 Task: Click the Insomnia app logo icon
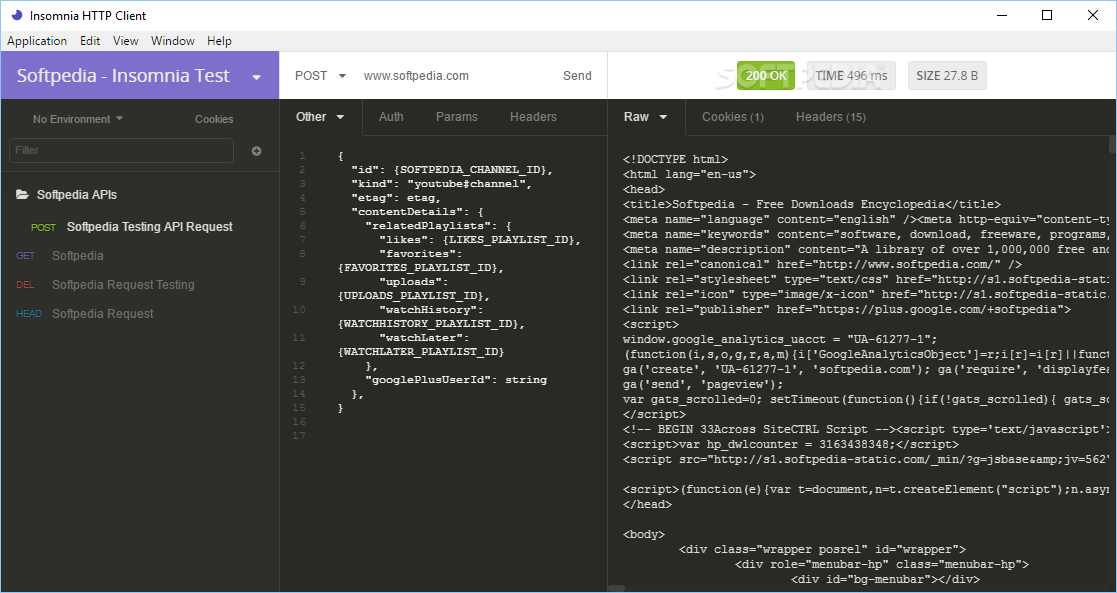tap(17, 15)
